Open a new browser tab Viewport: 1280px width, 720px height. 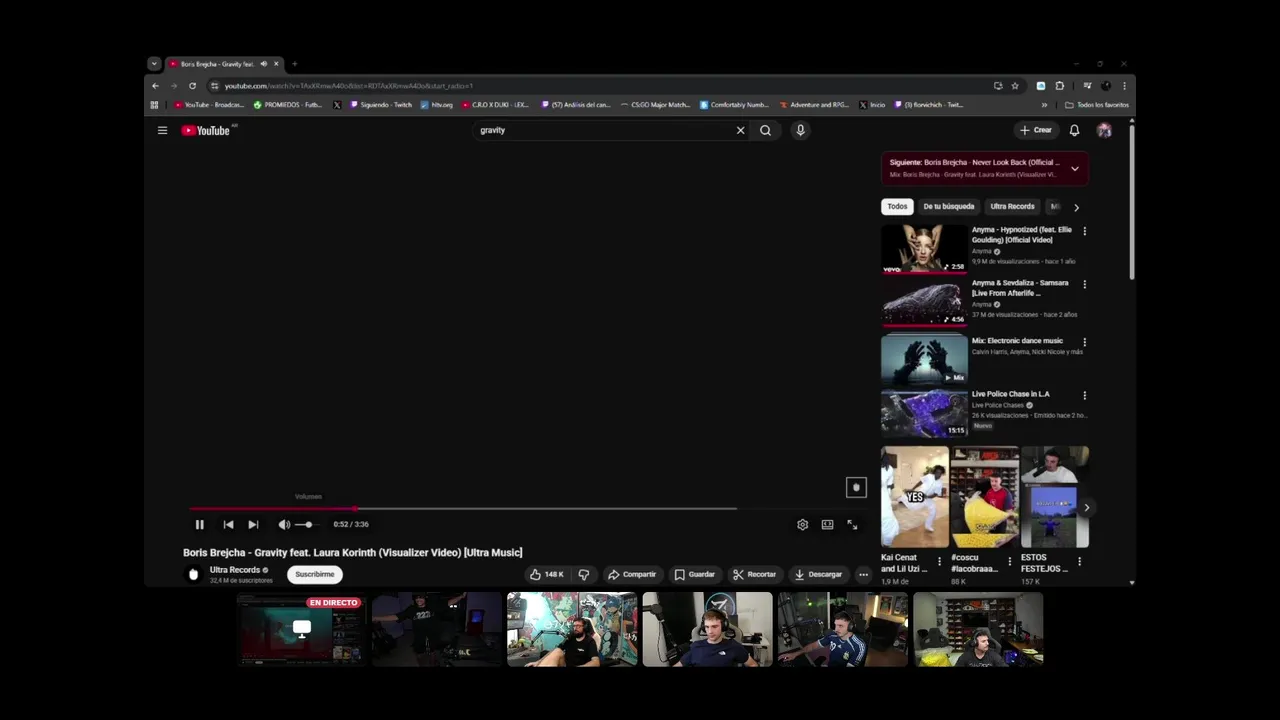click(294, 64)
